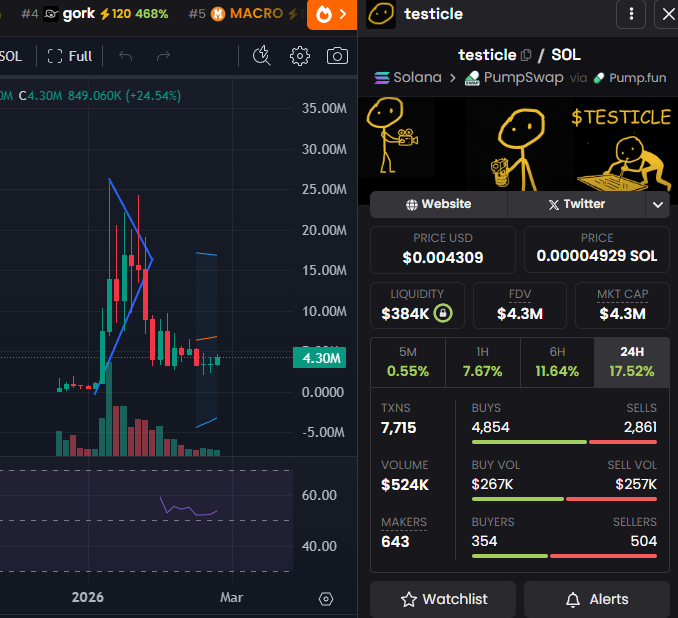Click the token banner image
The height and width of the screenshot is (618, 678).
[x=518, y=144]
